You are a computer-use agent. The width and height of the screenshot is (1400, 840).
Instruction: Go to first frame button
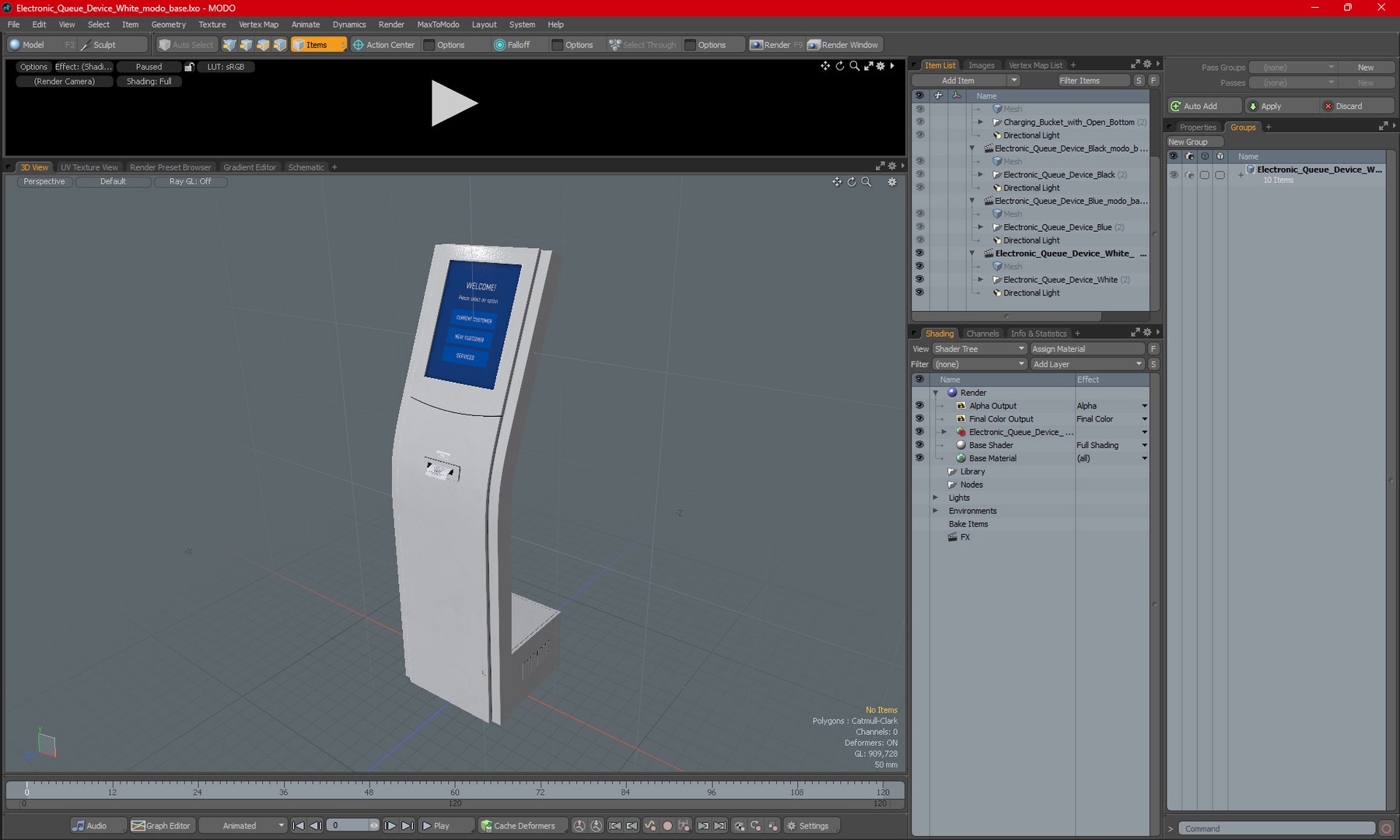(298, 826)
